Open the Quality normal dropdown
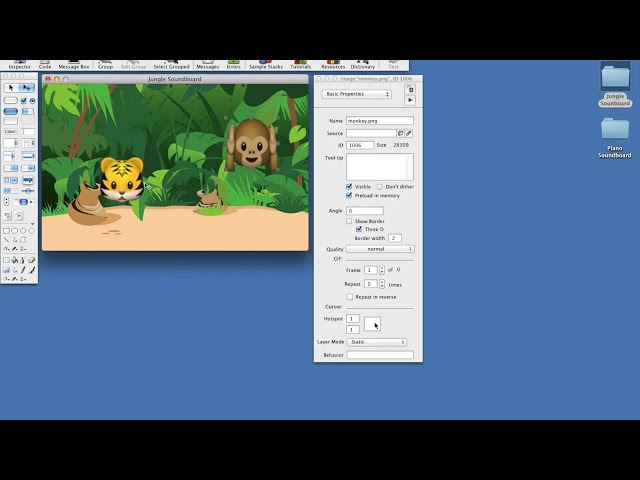The image size is (640, 480). point(380,249)
